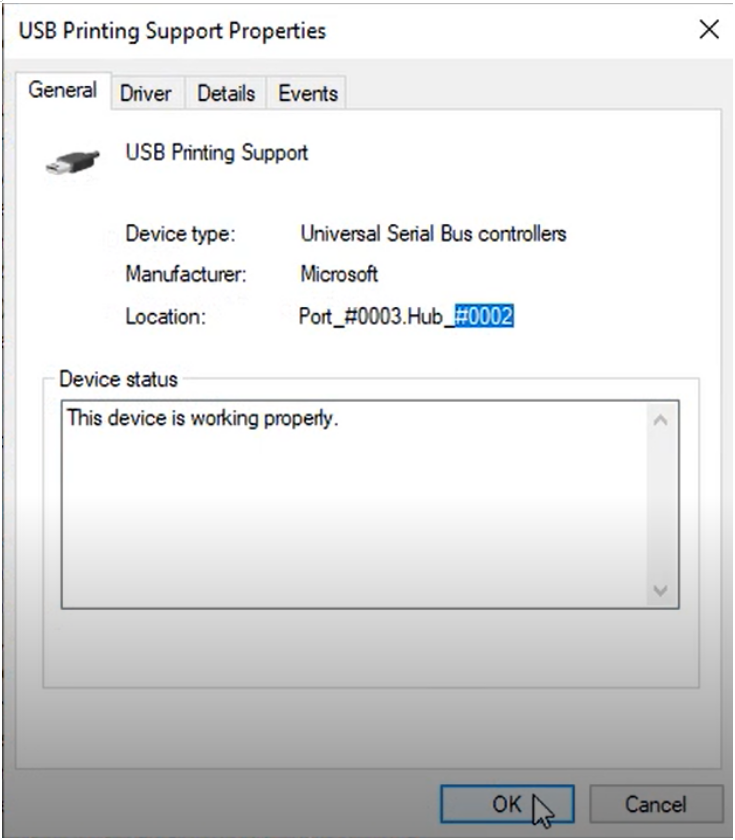735x840 pixels.
Task: Click the USB Printing Support device name
Action: coord(217,153)
